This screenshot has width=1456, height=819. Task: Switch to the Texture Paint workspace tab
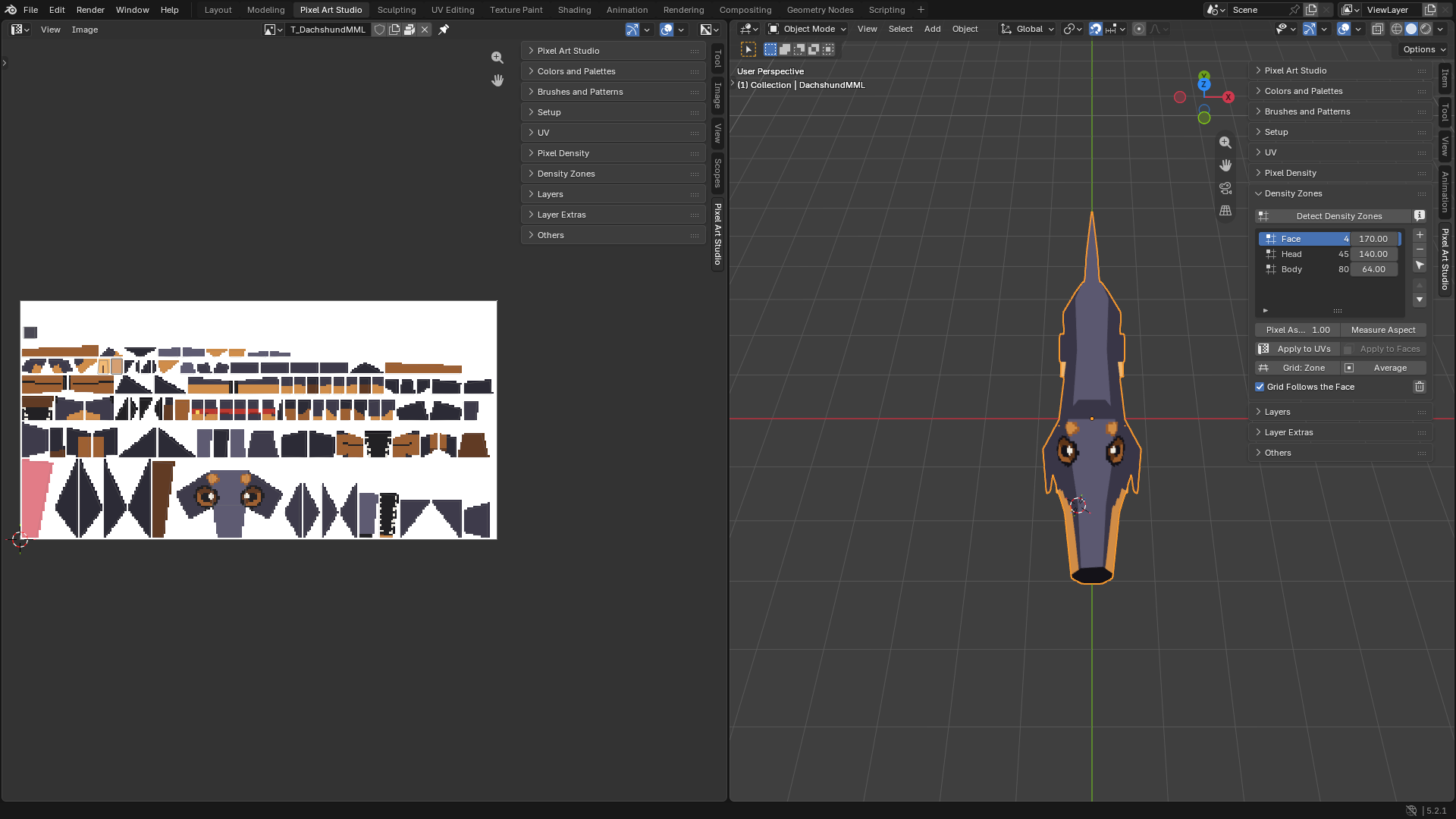point(516,10)
